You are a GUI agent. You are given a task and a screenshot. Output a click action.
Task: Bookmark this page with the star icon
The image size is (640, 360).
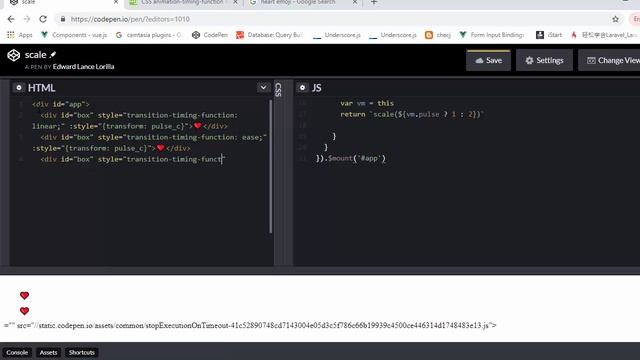click(x=615, y=19)
